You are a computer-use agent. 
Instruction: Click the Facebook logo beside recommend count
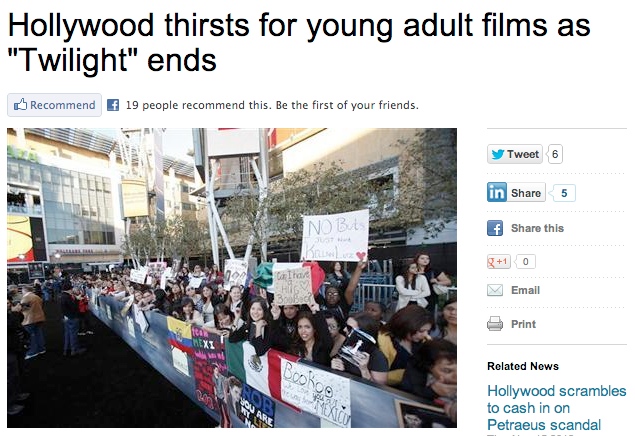113,105
